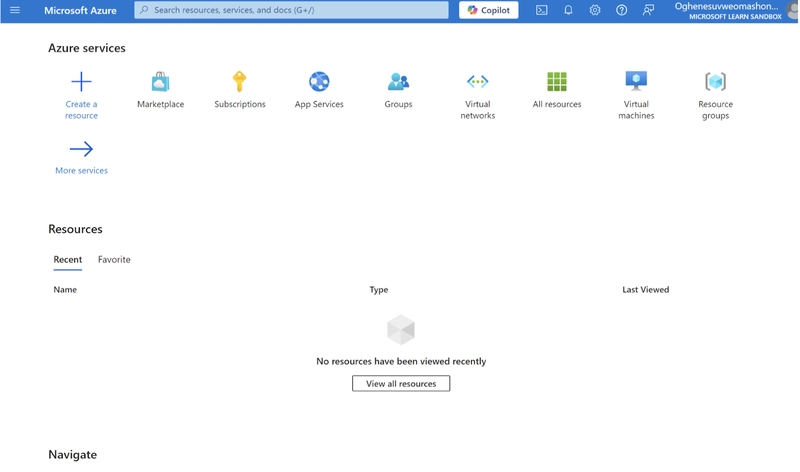800x472 pixels.
Task: Click the Microsoft Azure home title
Action: point(80,10)
